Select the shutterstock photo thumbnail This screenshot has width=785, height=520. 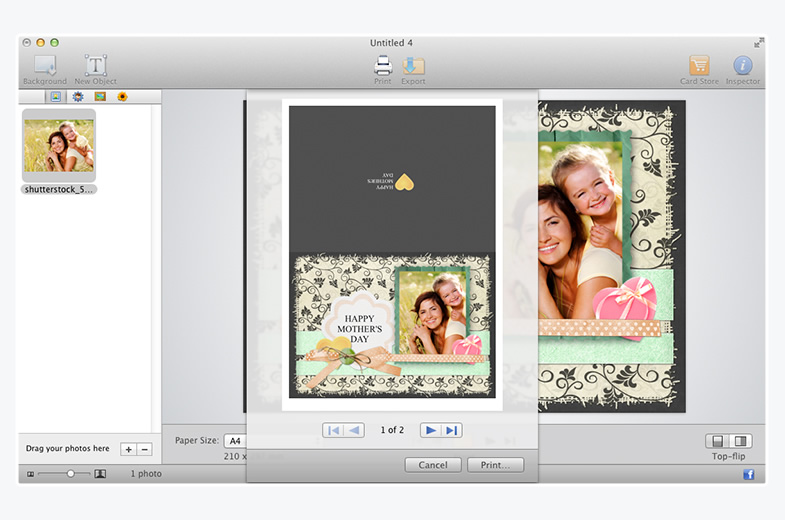tap(59, 146)
